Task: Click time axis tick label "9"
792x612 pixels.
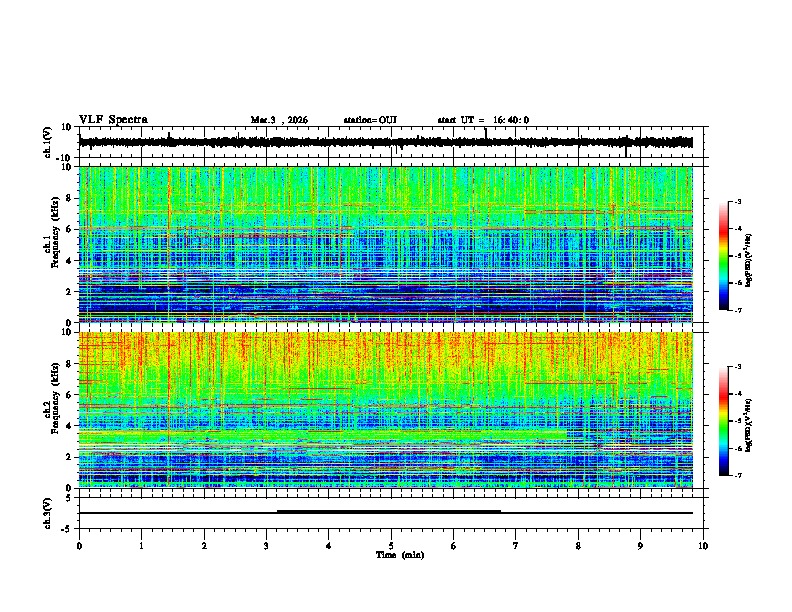Action: point(640,546)
